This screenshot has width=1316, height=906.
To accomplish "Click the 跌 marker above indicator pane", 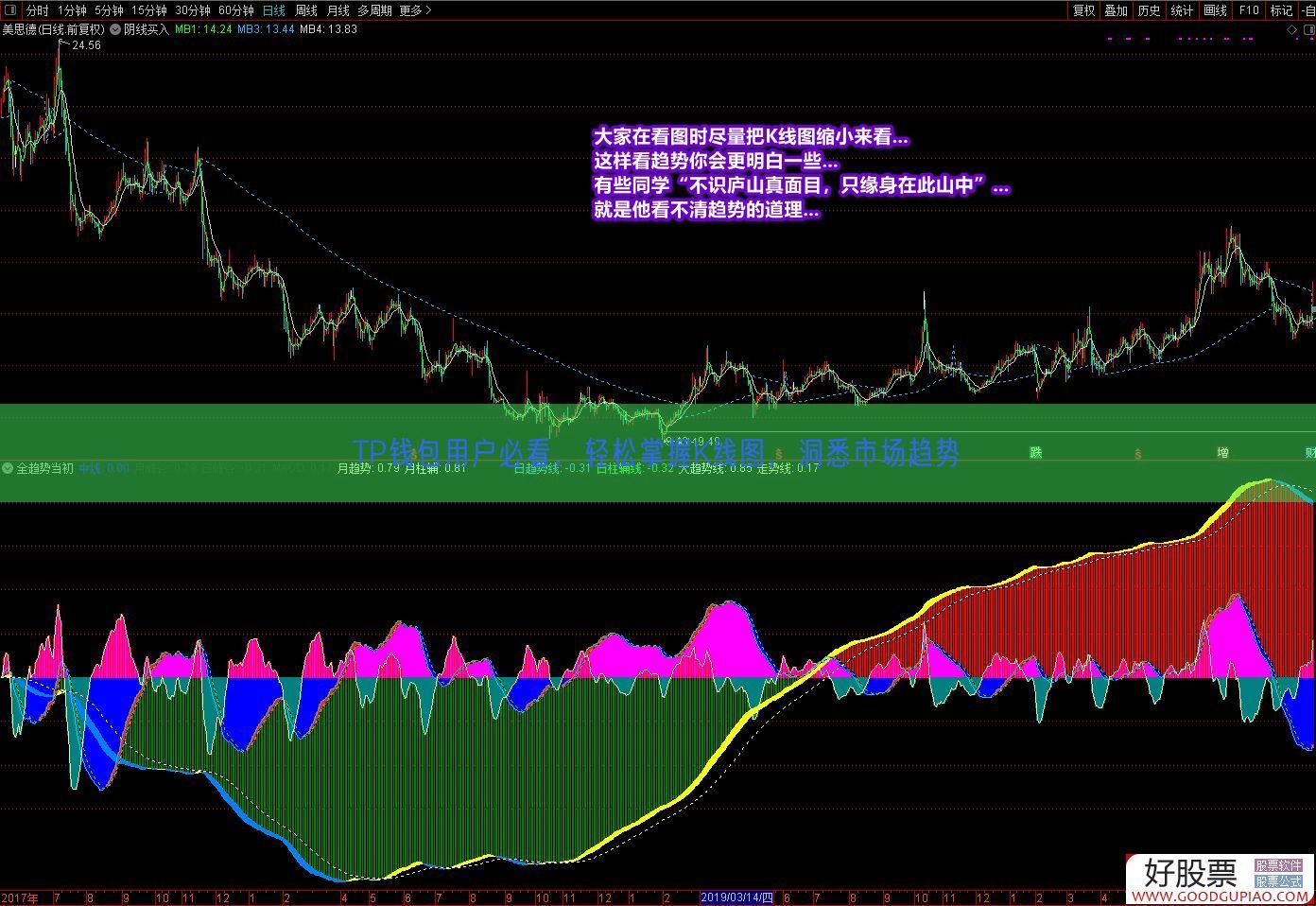I will point(1036,454).
